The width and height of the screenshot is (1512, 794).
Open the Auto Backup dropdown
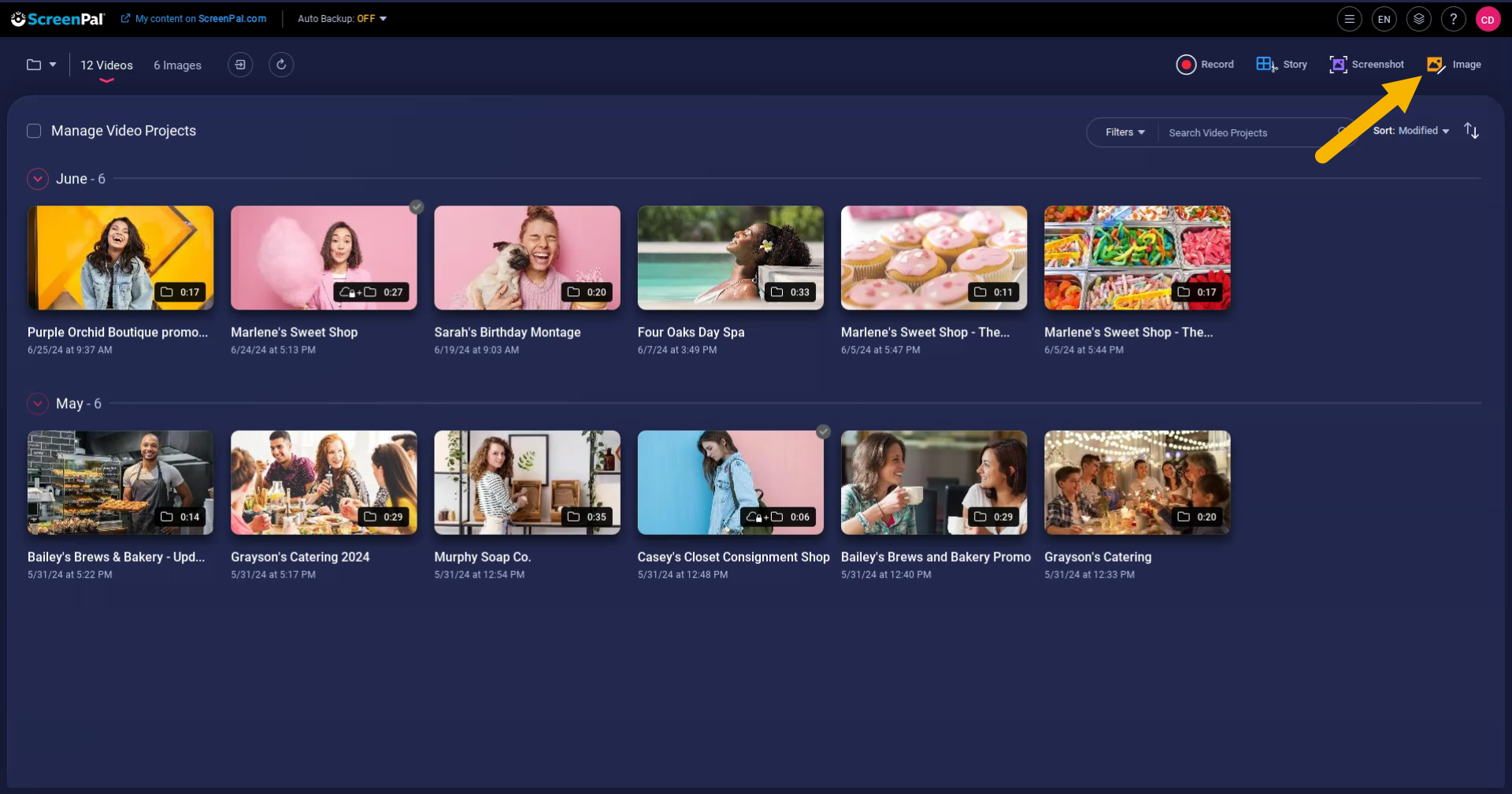tap(343, 19)
